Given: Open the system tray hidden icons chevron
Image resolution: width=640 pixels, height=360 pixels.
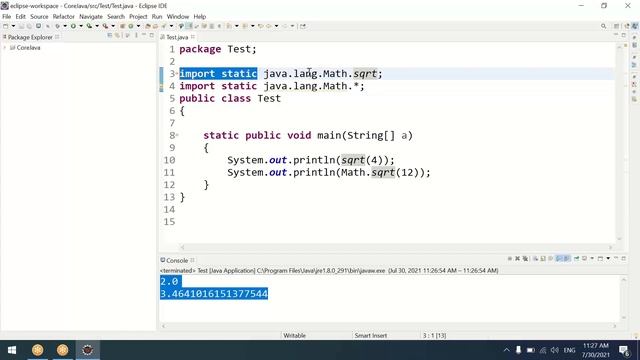Looking at the screenshot, I should 507,350.
